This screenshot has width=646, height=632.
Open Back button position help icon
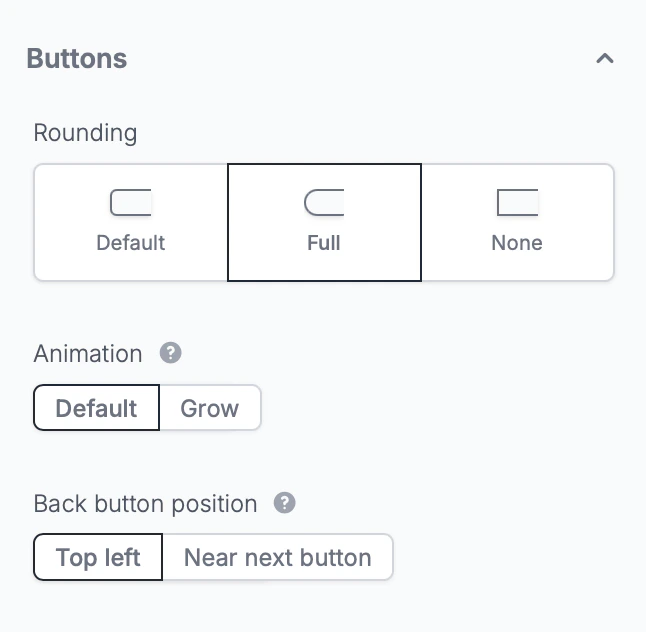click(285, 503)
